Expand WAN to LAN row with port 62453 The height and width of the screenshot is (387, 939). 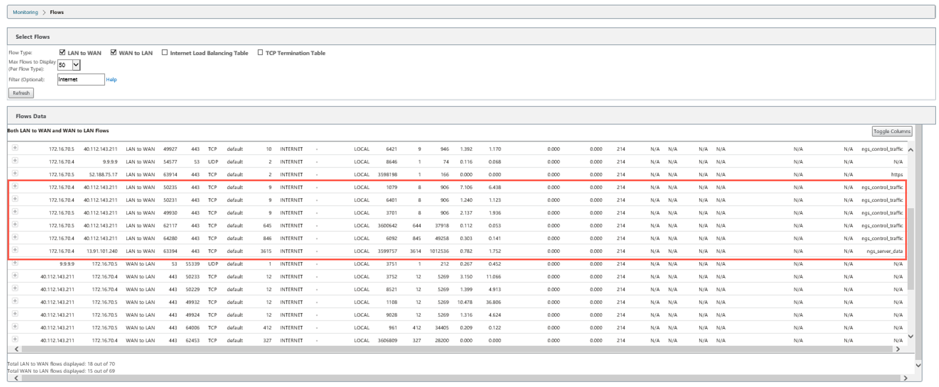15,339
